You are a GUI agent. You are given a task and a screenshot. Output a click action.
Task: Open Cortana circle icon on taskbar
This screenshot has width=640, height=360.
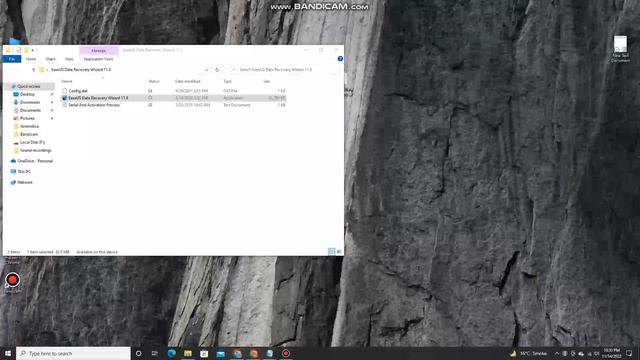(x=138, y=353)
